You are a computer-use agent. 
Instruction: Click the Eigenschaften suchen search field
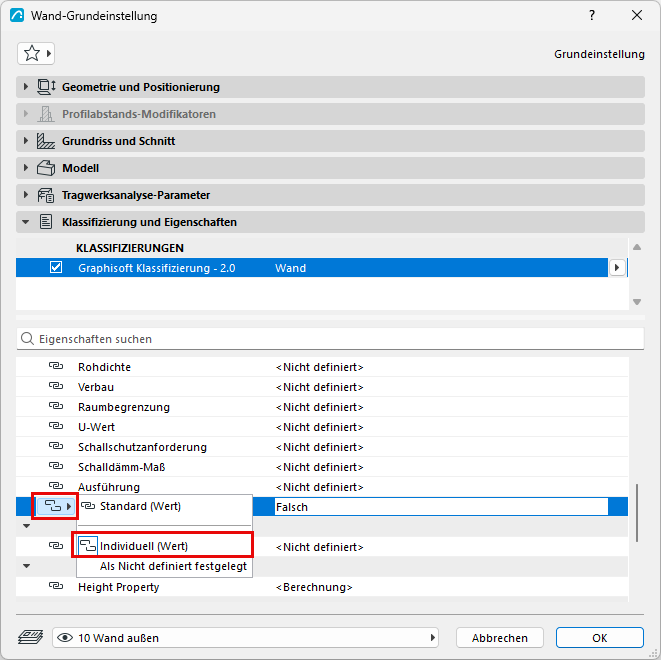pos(330,339)
